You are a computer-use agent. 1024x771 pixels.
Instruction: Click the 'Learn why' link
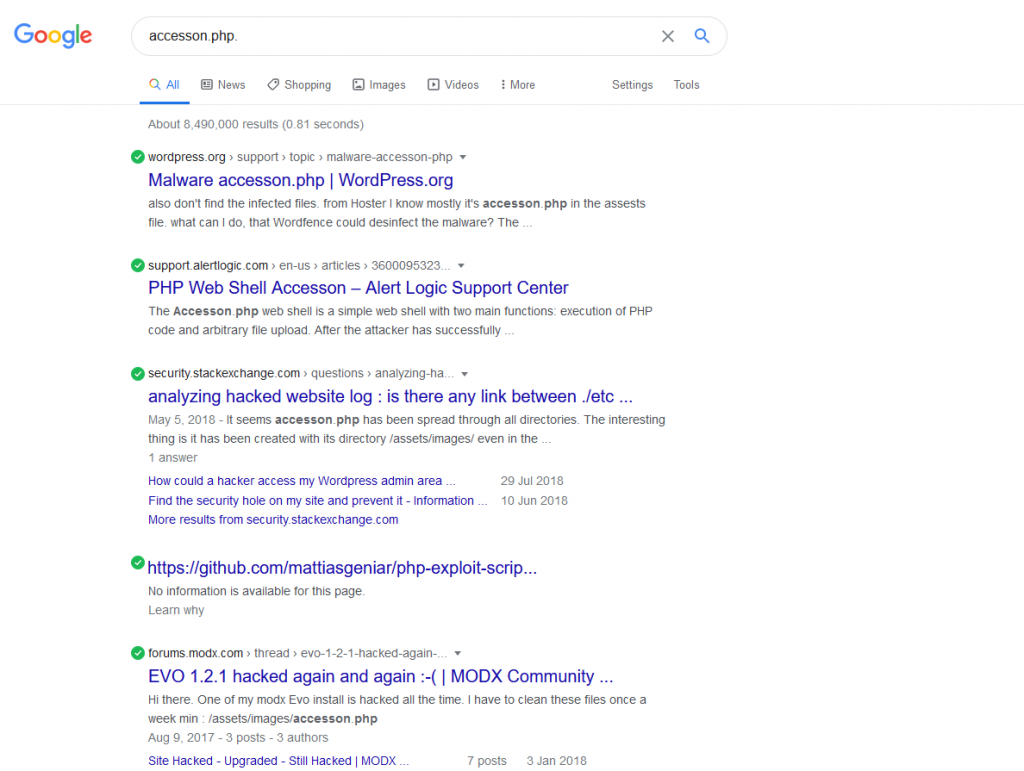click(176, 610)
